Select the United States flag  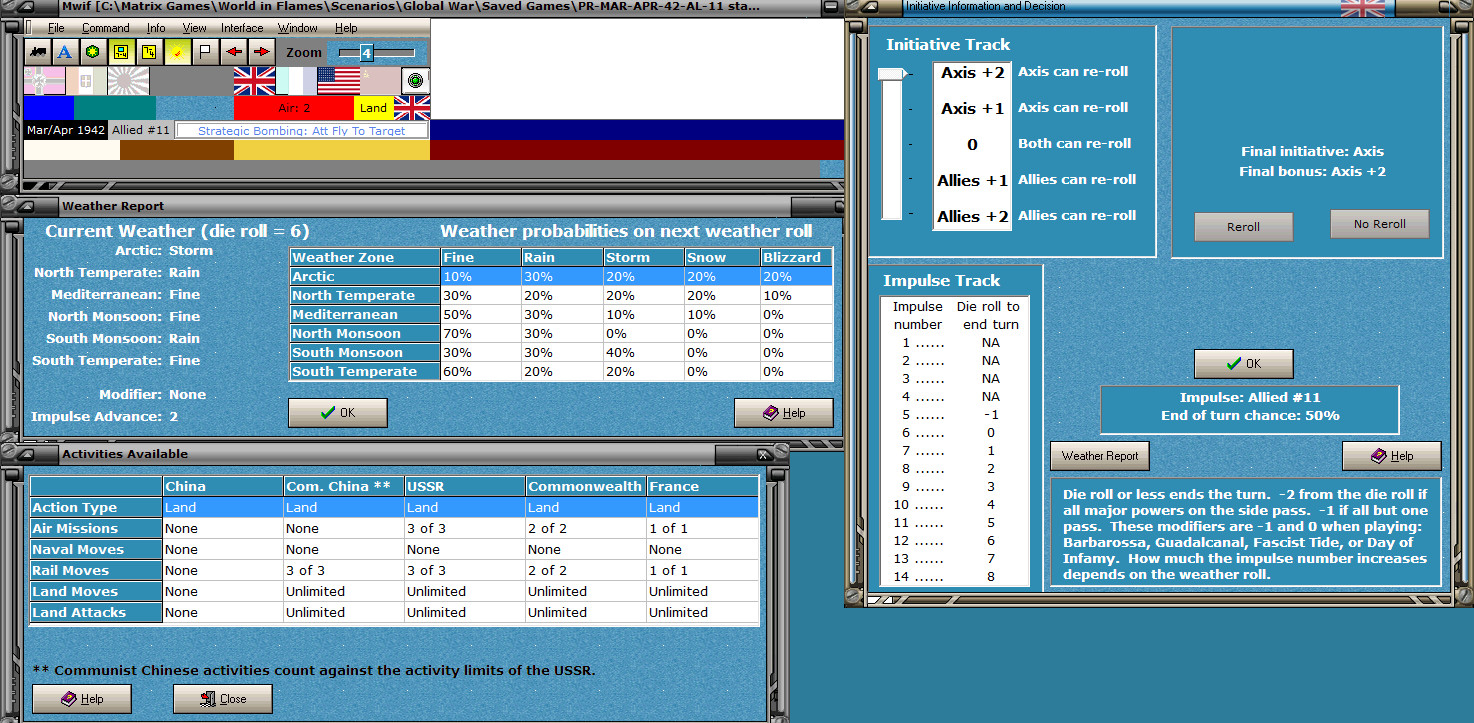pyautogui.click(x=338, y=81)
